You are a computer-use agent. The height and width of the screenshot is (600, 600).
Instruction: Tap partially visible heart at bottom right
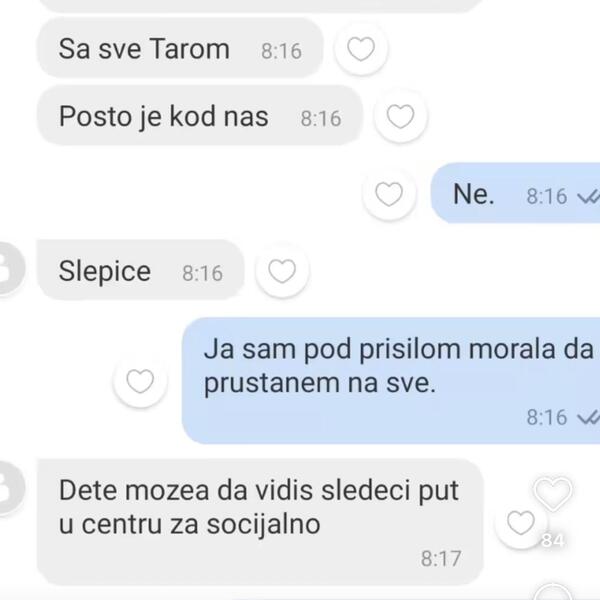[552, 592]
